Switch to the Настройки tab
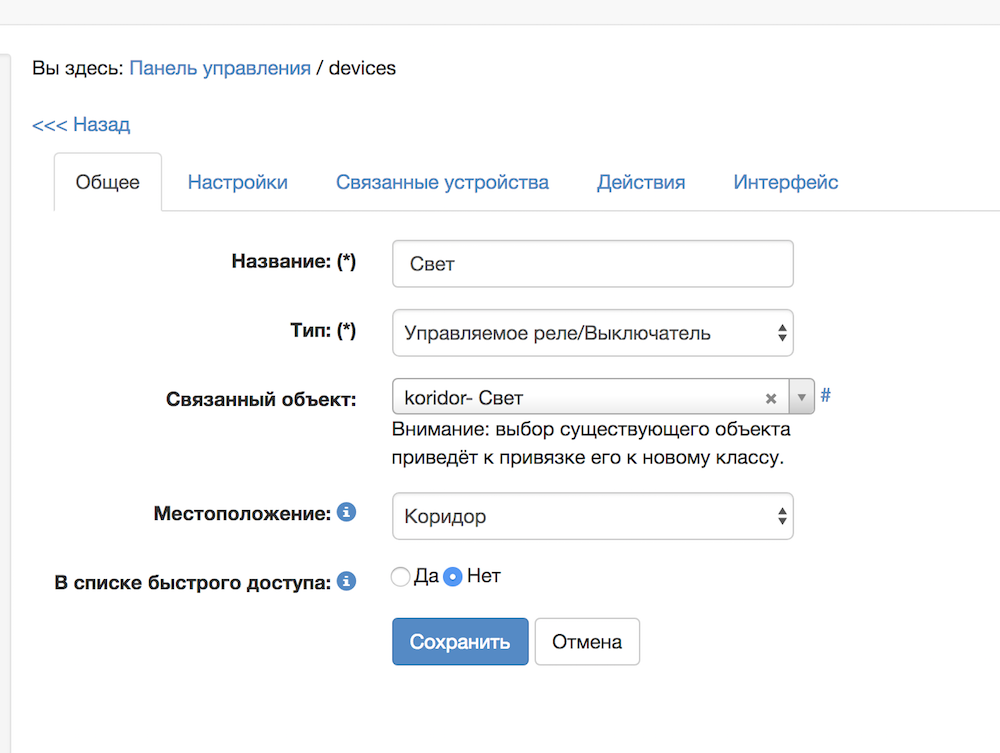The image size is (1000, 753). coord(237,182)
